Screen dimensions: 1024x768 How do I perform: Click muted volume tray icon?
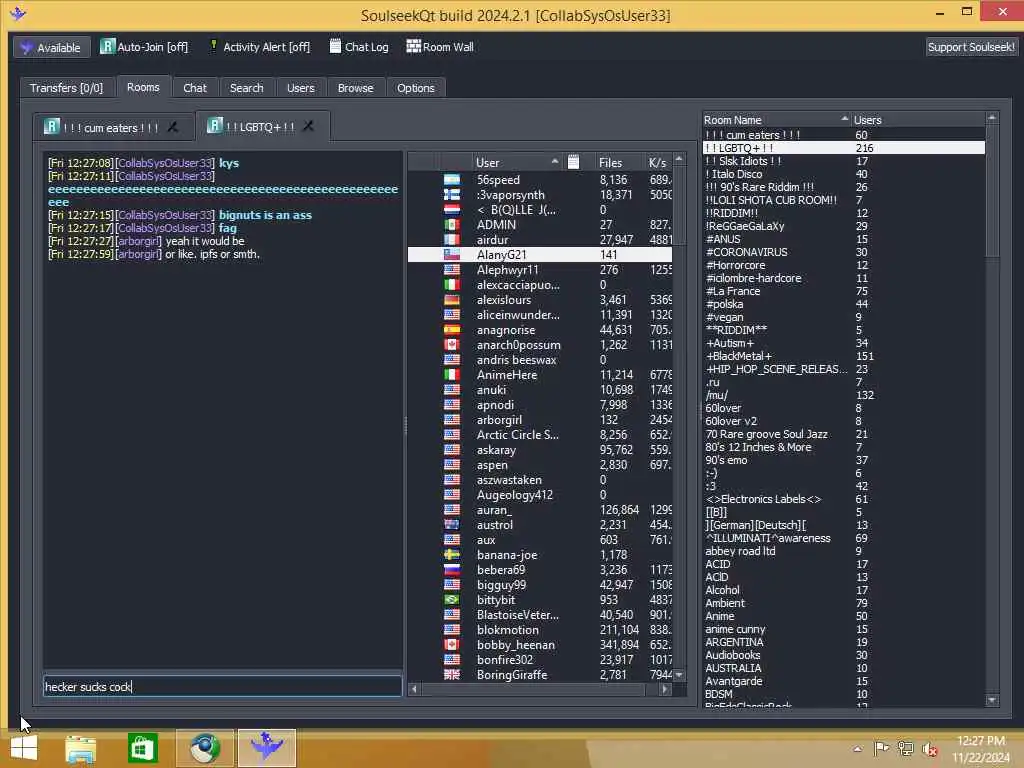tap(930, 749)
